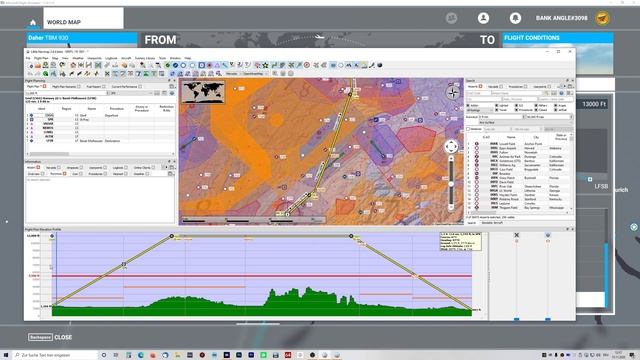Open the Runways tab in Information panel
This screenshot has width=640, height=360.
pyautogui.click(x=58, y=173)
